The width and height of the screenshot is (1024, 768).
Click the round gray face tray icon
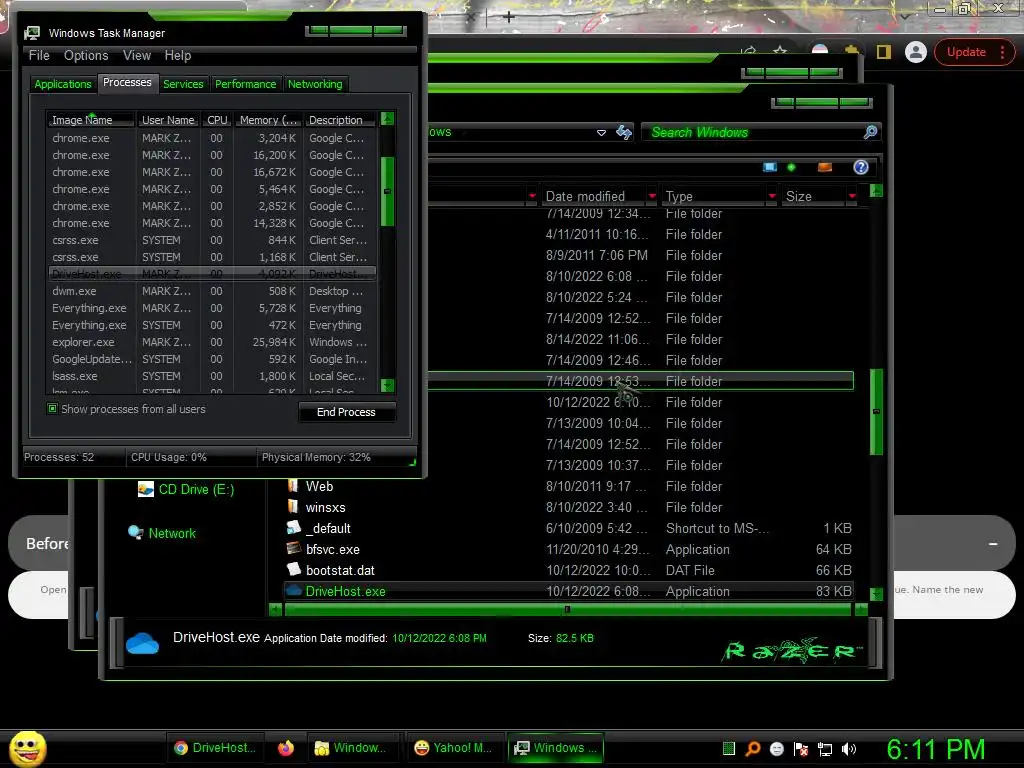777,749
